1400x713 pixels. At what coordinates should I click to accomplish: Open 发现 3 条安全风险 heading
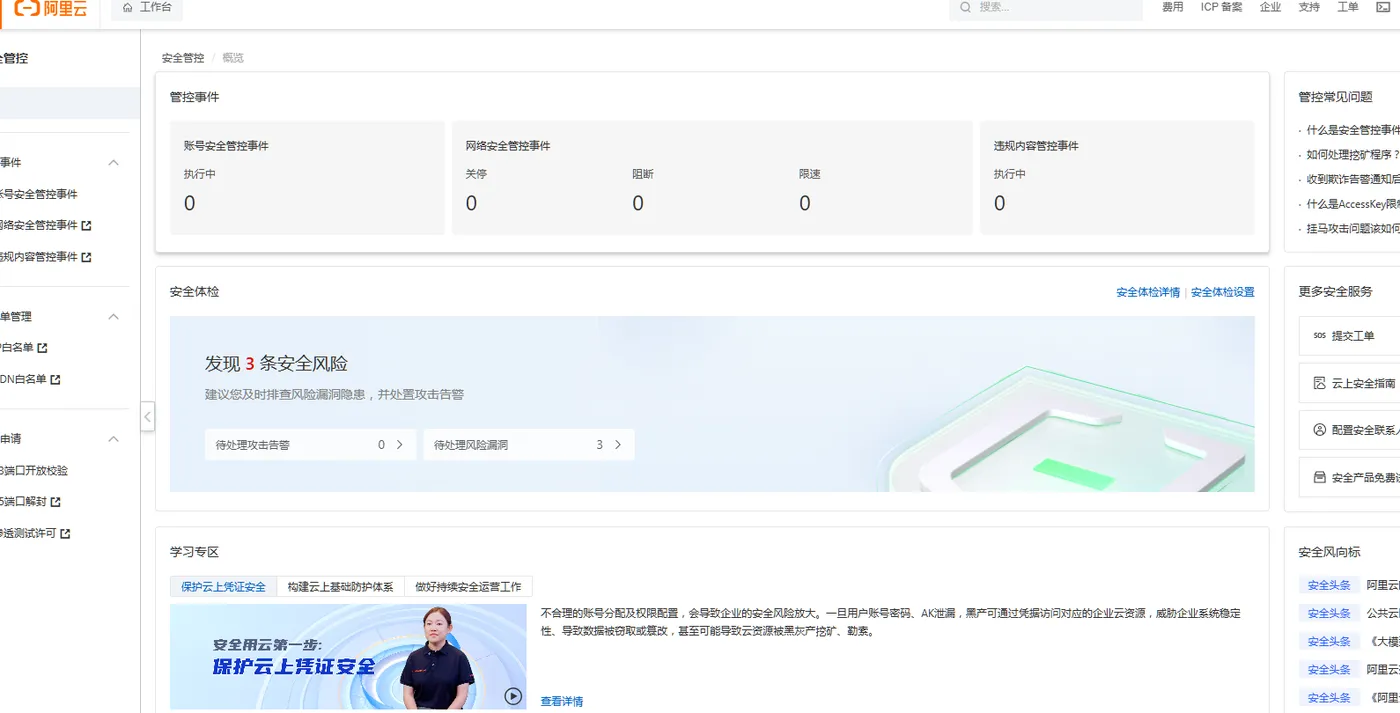276,364
